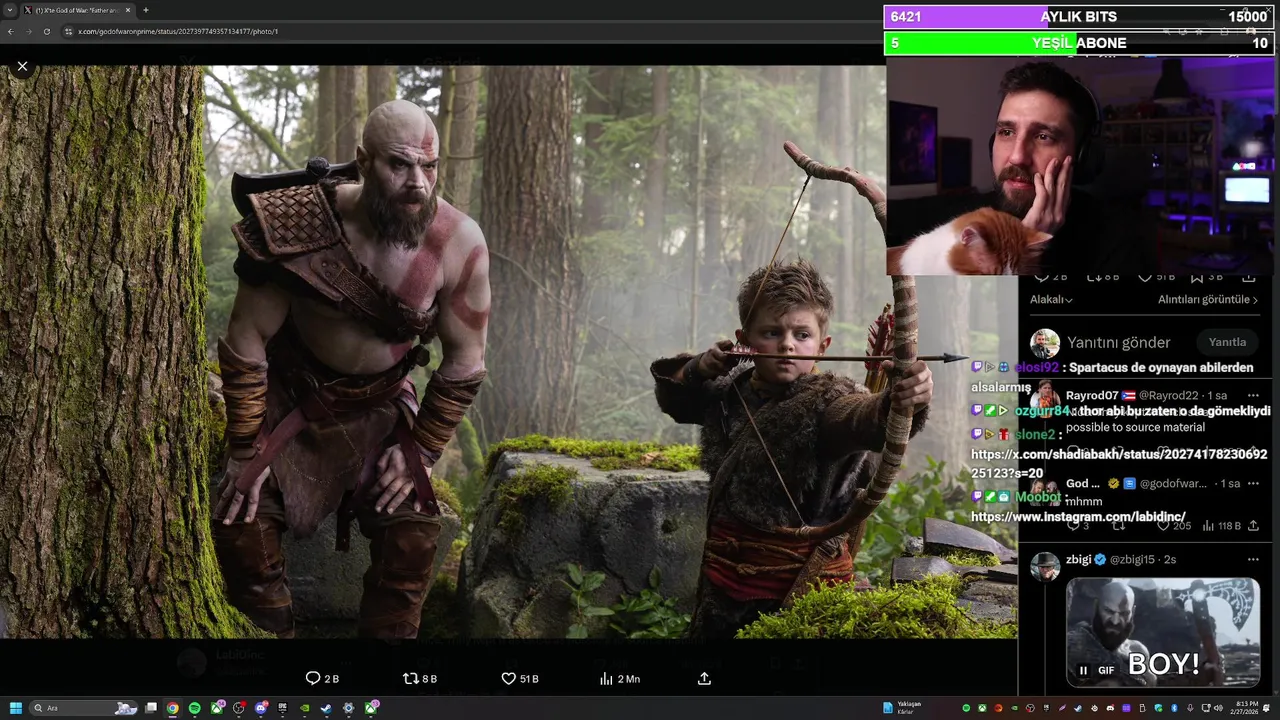Click the profile avatar beside Yanıtını gönder
The width and height of the screenshot is (1280, 720).
click(x=1045, y=343)
